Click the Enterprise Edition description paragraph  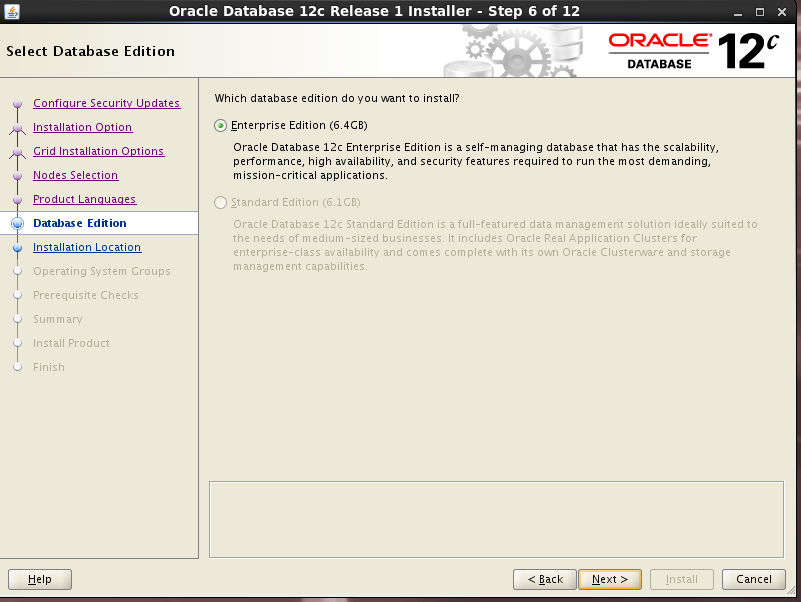tap(476, 161)
